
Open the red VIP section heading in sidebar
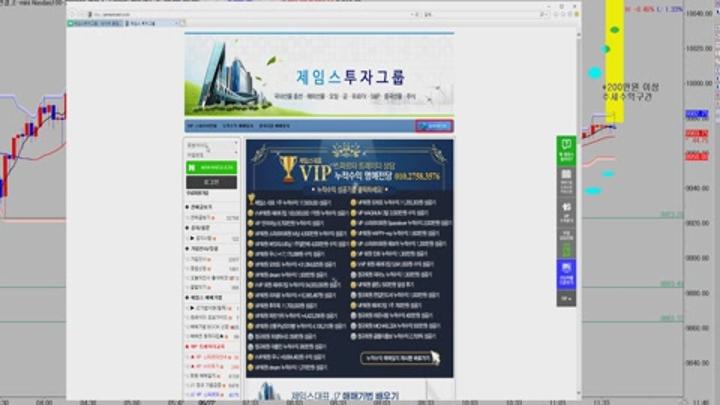pos(208,347)
